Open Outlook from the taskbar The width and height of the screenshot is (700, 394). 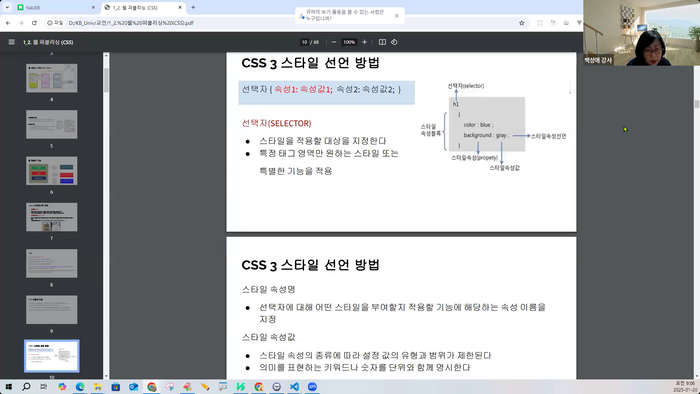133,386
